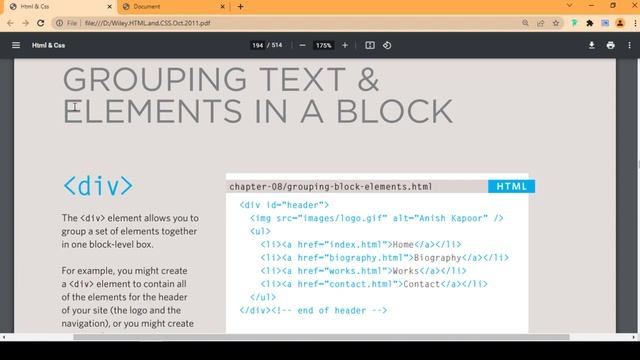Viewport: 640px width, 360px height.
Task: Minimize the browser window
Action: (591, 5)
